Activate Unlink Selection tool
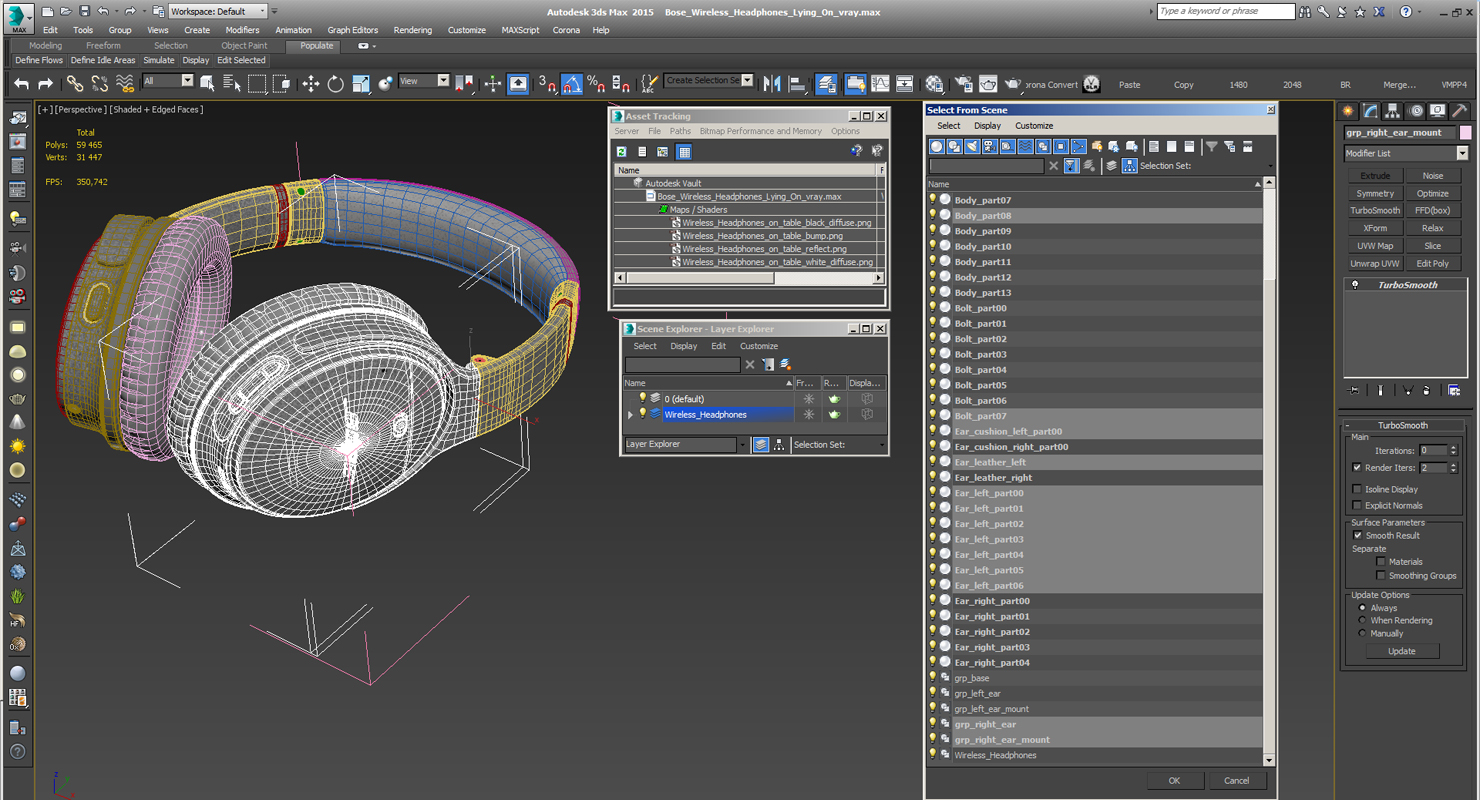The image size is (1480, 800). [x=99, y=84]
